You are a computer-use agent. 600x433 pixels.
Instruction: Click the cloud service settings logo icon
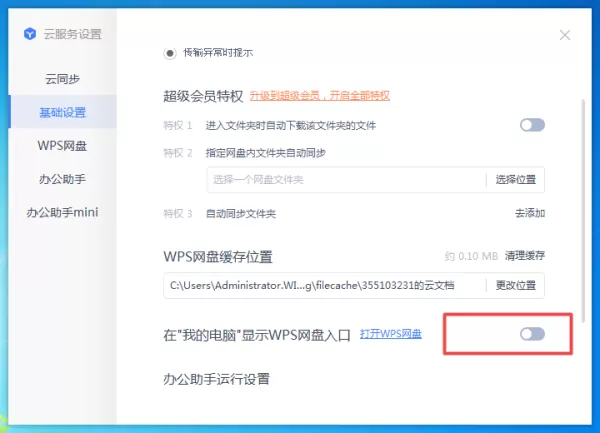[x=30, y=34]
